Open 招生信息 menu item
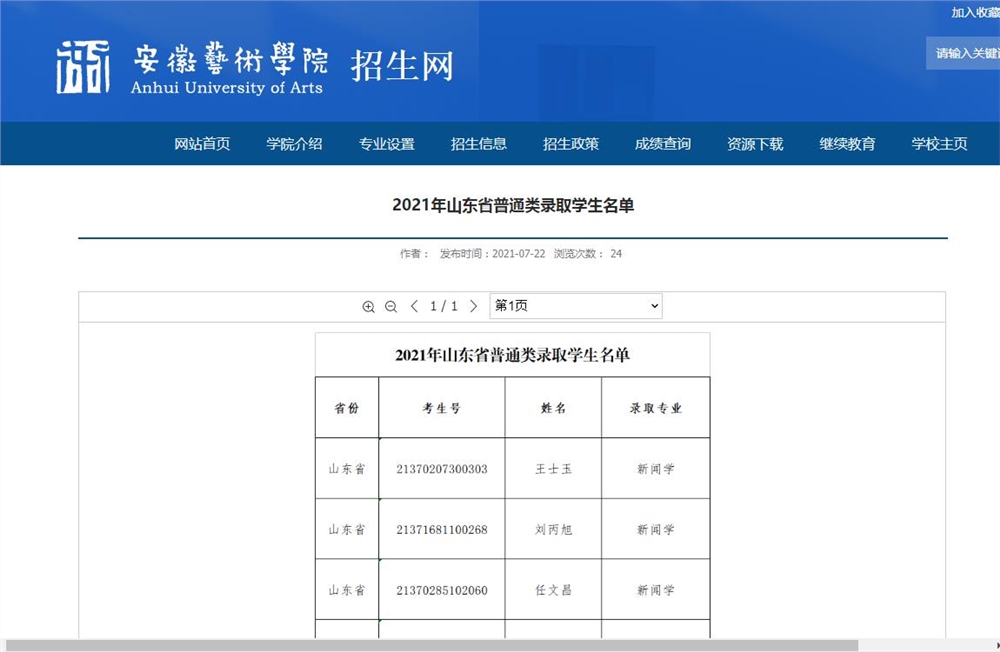Image resolution: width=1000 pixels, height=652 pixels. [x=478, y=144]
